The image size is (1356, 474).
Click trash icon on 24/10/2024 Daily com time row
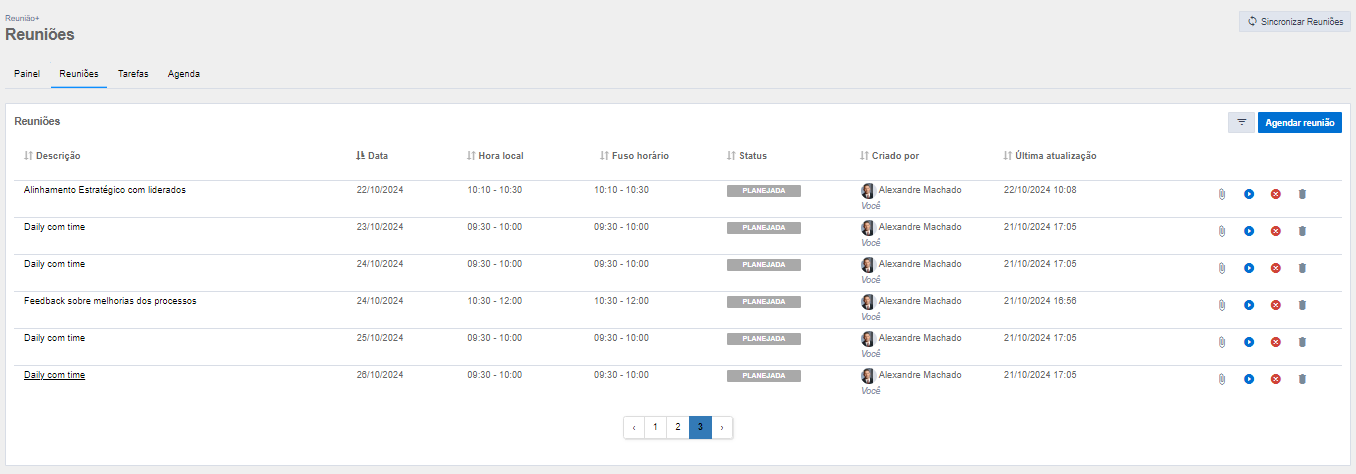(x=1302, y=268)
